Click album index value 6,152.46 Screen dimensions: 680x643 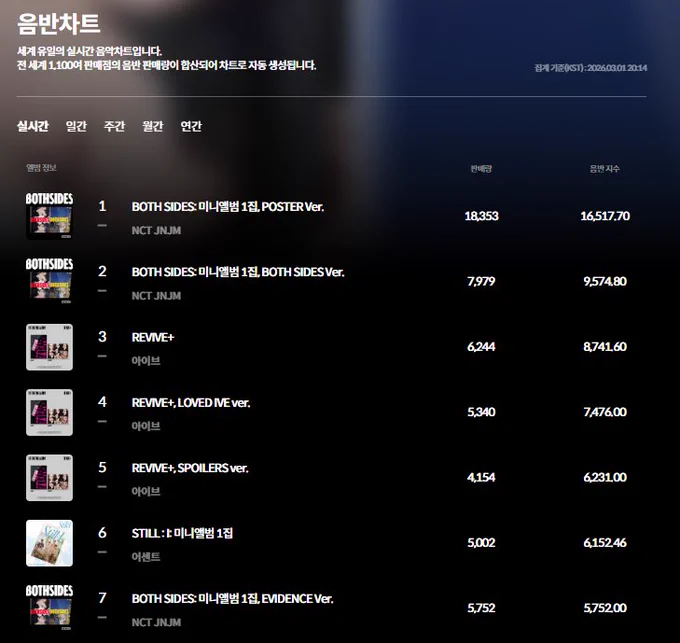[x=605, y=543]
